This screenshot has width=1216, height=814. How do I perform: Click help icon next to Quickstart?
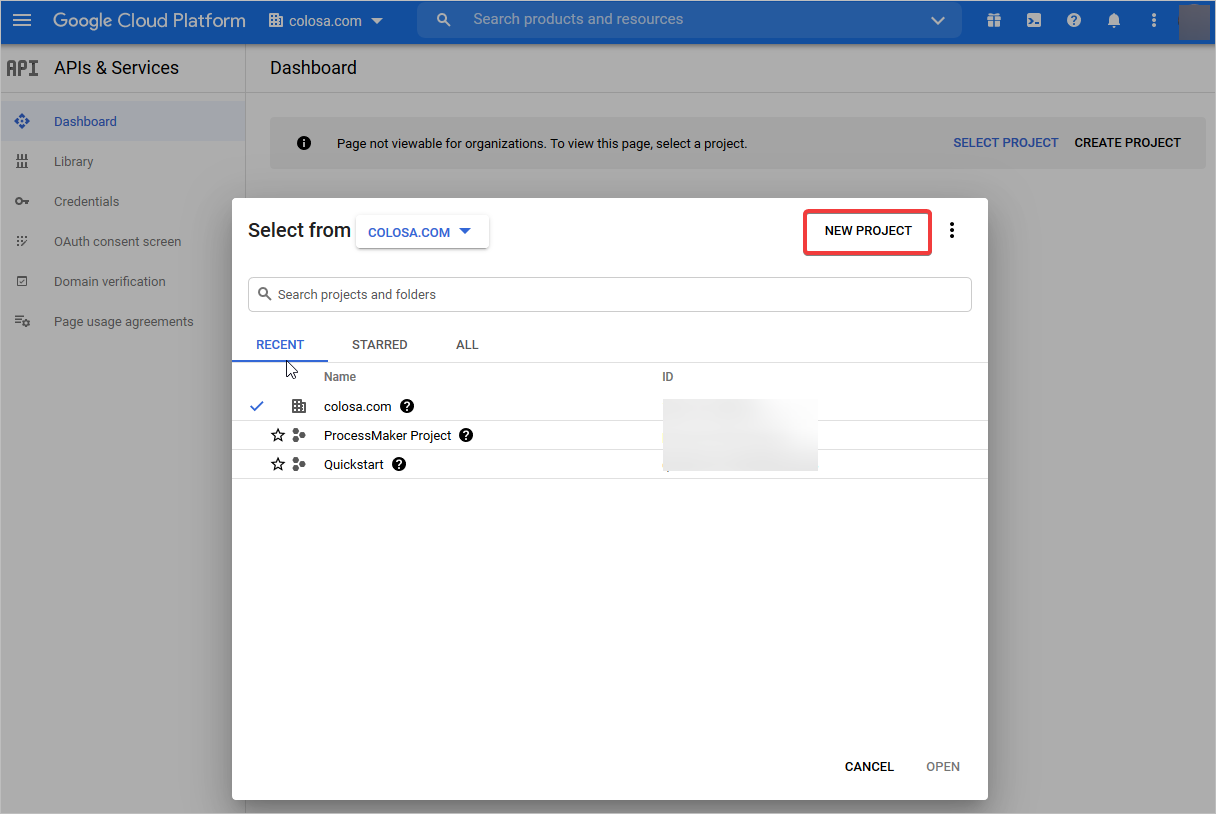click(x=399, y=464)
